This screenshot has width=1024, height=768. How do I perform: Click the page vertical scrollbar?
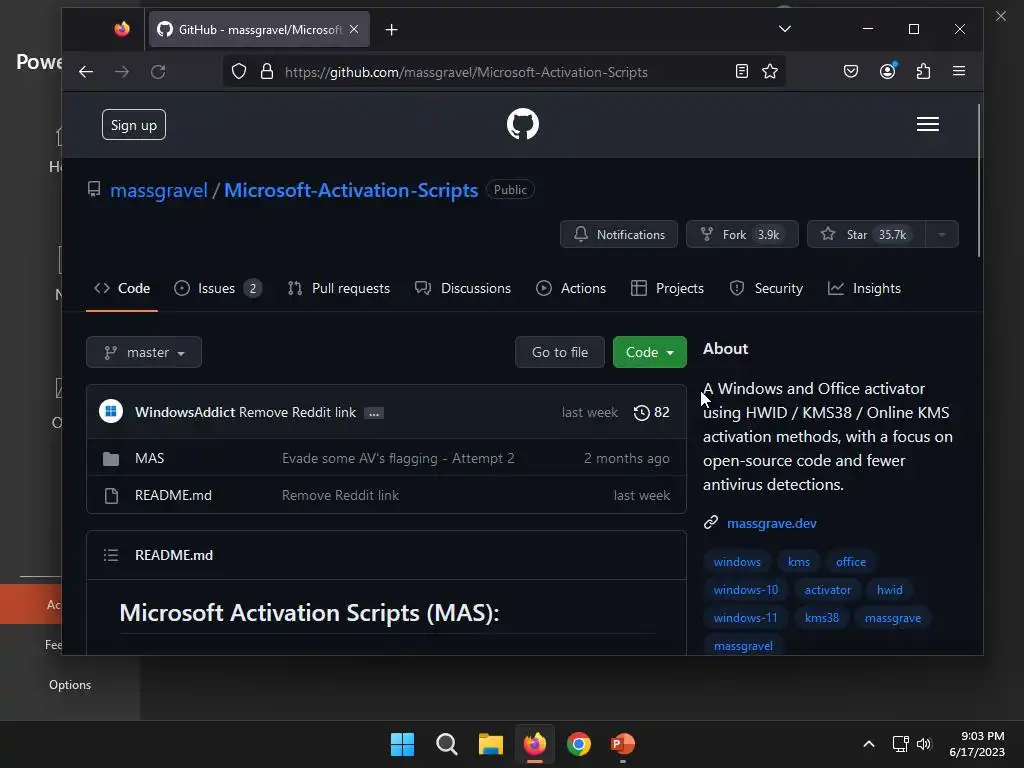click(x=978, y=181)
